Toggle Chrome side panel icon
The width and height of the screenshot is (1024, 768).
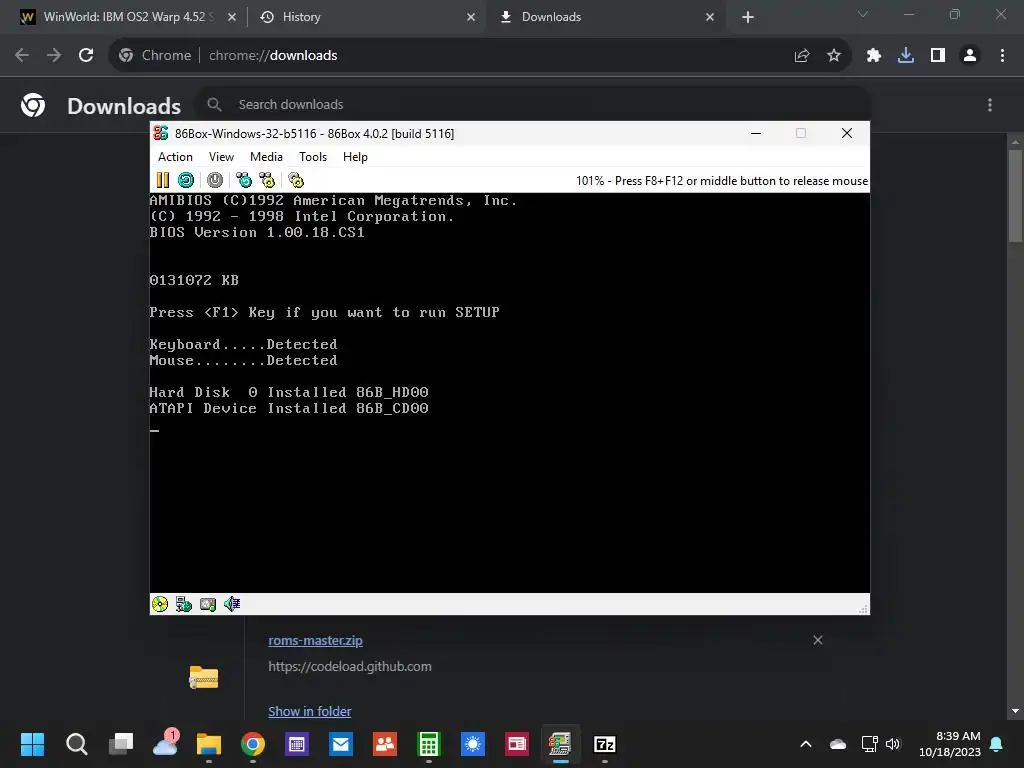click(938, 56)
